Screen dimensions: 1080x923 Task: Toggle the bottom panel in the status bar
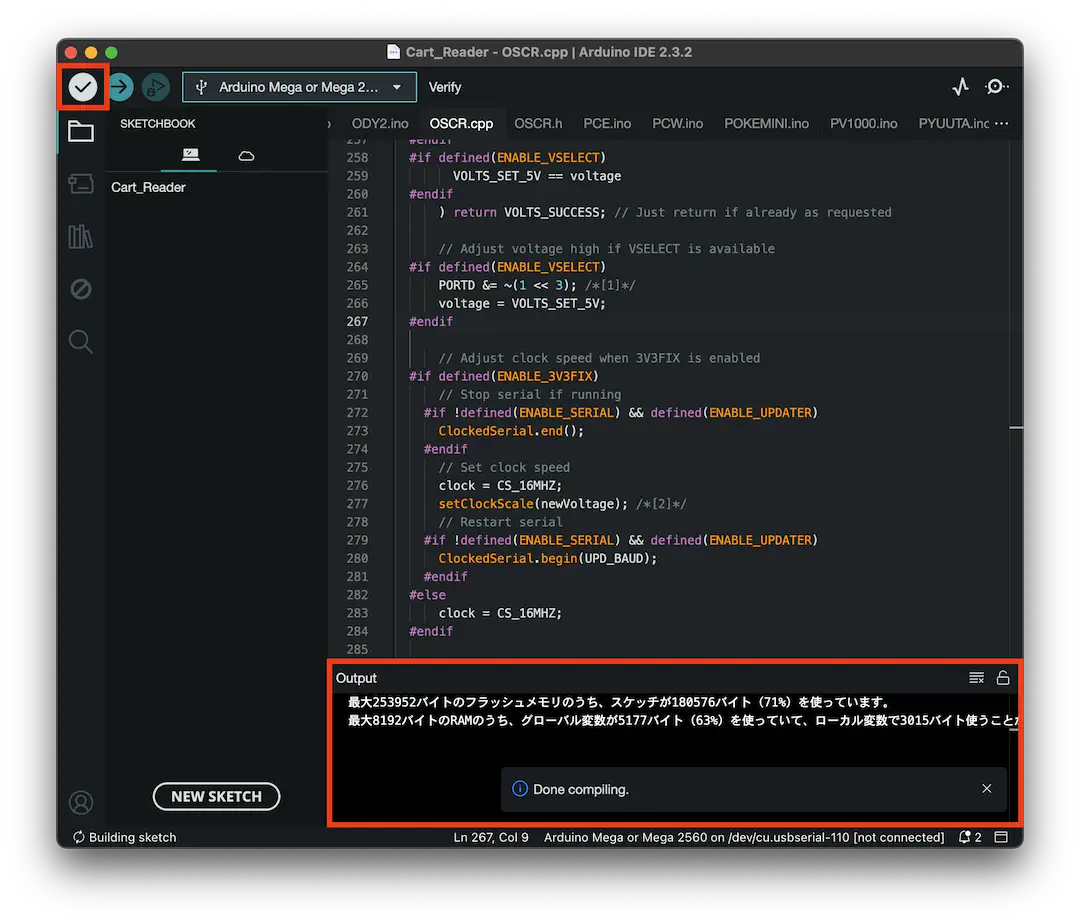(1001, 837)
